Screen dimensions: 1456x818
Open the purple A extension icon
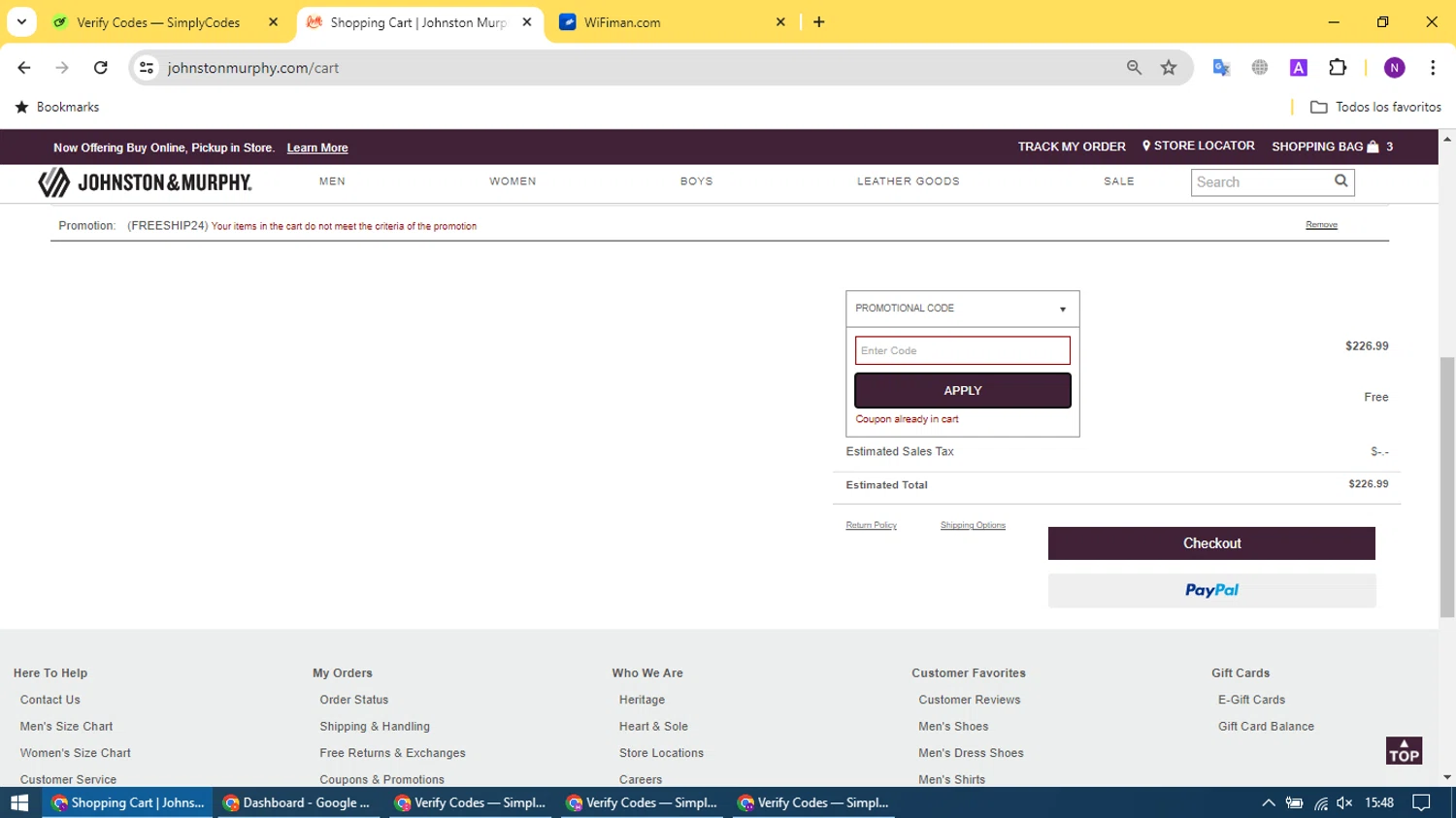(x=1299, y=68)
